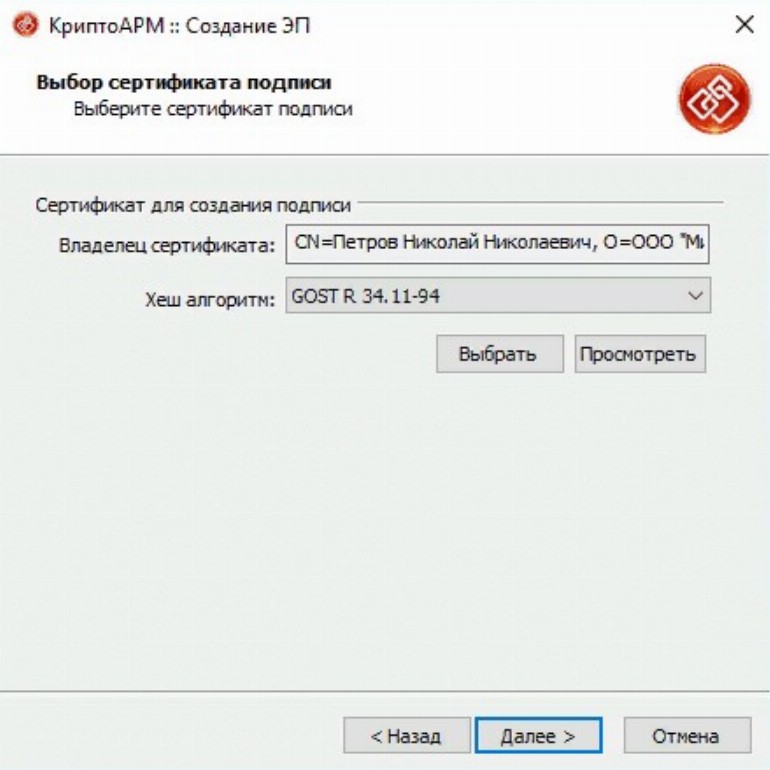770x770 pixels.
Task: Click the Сертификат для создания подписи group header
Action: (x=193, y=205)
